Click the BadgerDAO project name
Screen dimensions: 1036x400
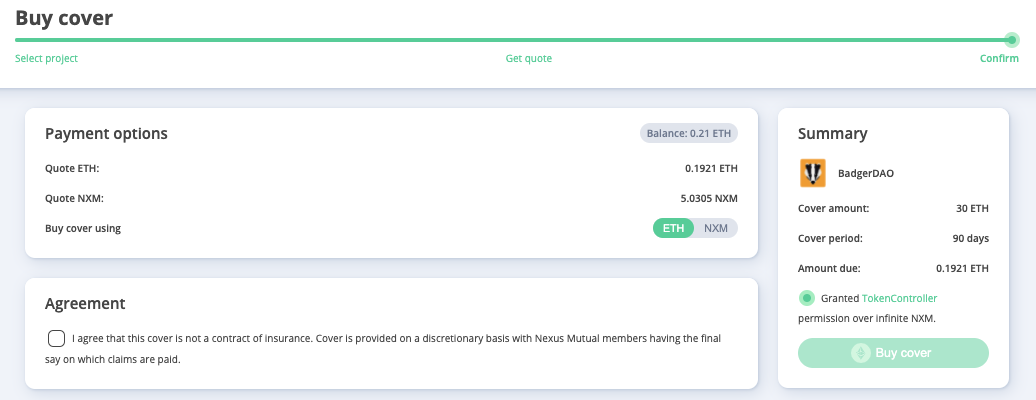pos(866,173)
